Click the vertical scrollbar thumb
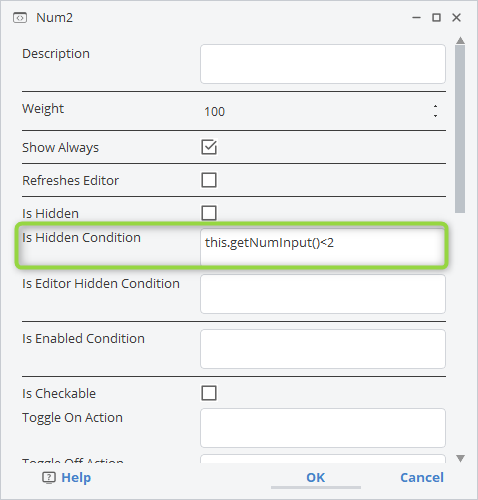This screenshot has width=478, height=500. point(460,129)
